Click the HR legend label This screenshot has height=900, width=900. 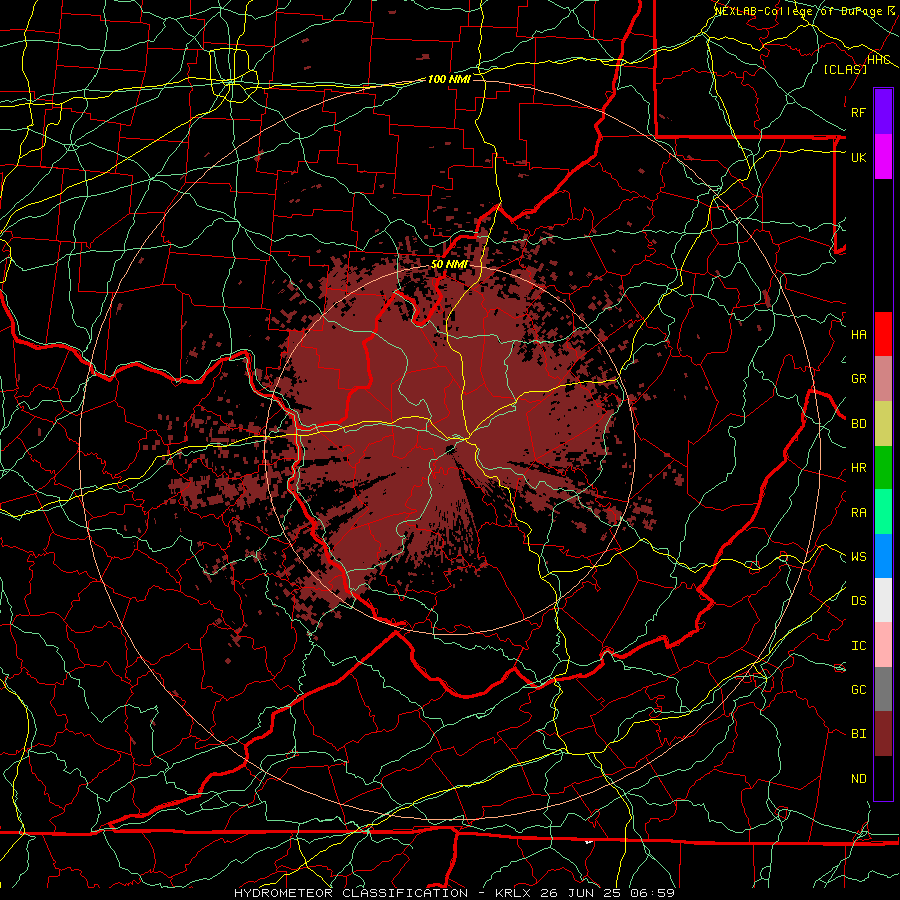(858, 468)
